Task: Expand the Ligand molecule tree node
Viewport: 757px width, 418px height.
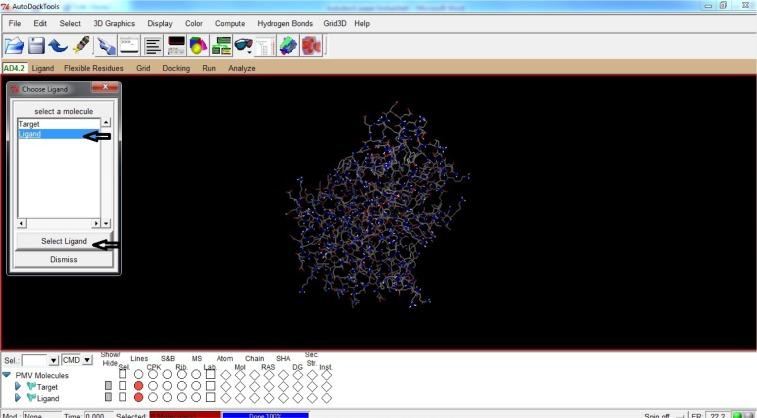Action: [18, 398]
